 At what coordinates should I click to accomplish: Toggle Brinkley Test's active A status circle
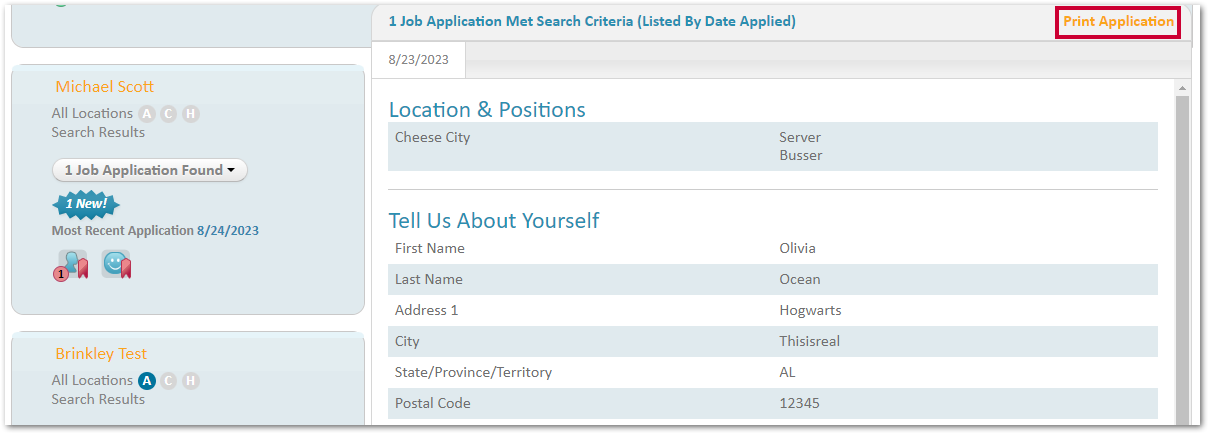pyautogui.click(x=147, y=381)
